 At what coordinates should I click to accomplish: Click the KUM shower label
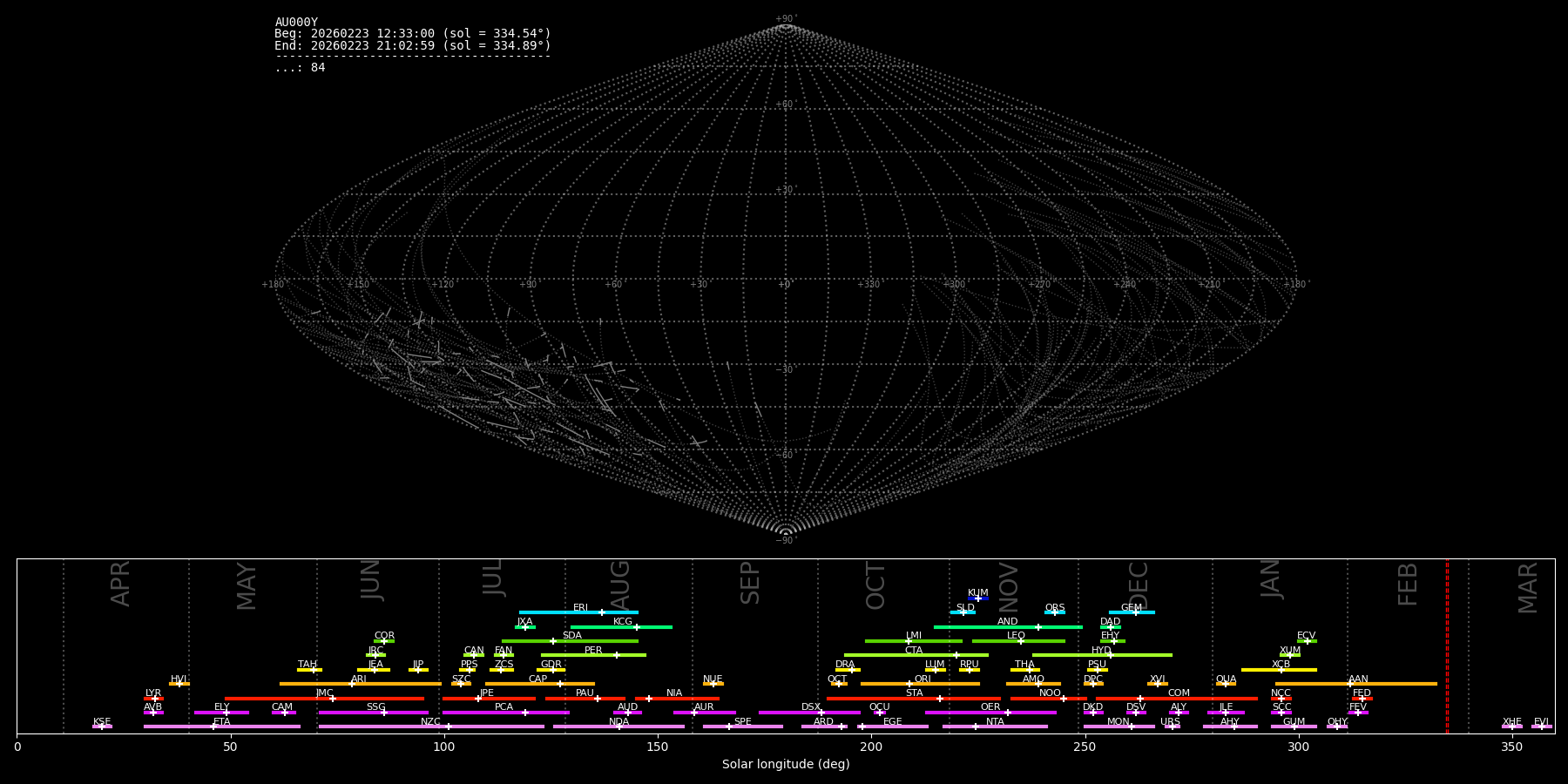click(x=978, y=593)
